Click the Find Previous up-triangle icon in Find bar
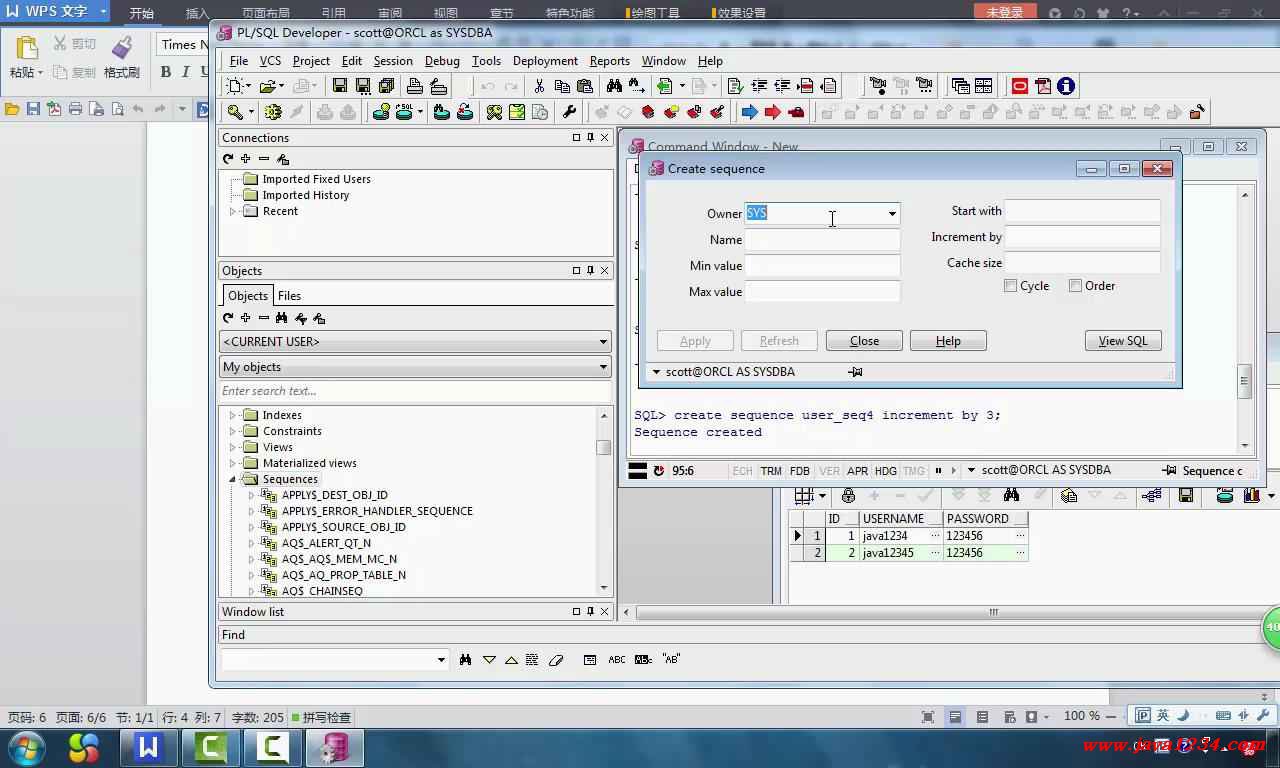 [511, 660]
